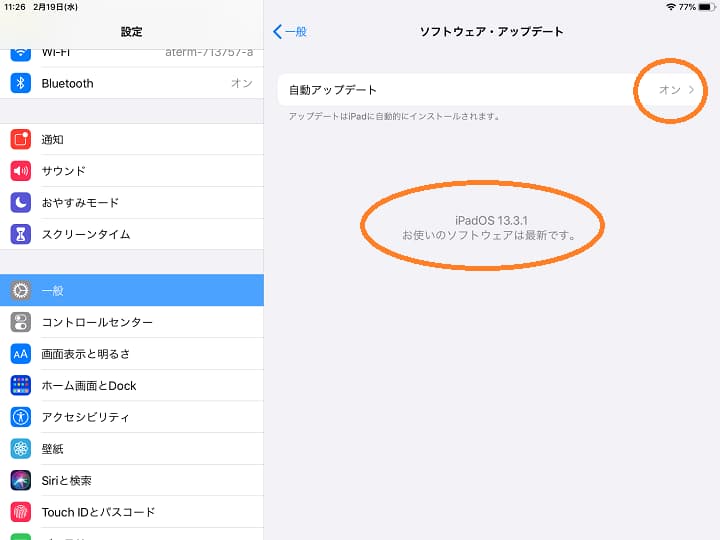Tap the 2月19日(水) date in status bar
Image resolution: width=720 pixels, height=540 pixels.
pyautogui.click(x=55, y=7)
